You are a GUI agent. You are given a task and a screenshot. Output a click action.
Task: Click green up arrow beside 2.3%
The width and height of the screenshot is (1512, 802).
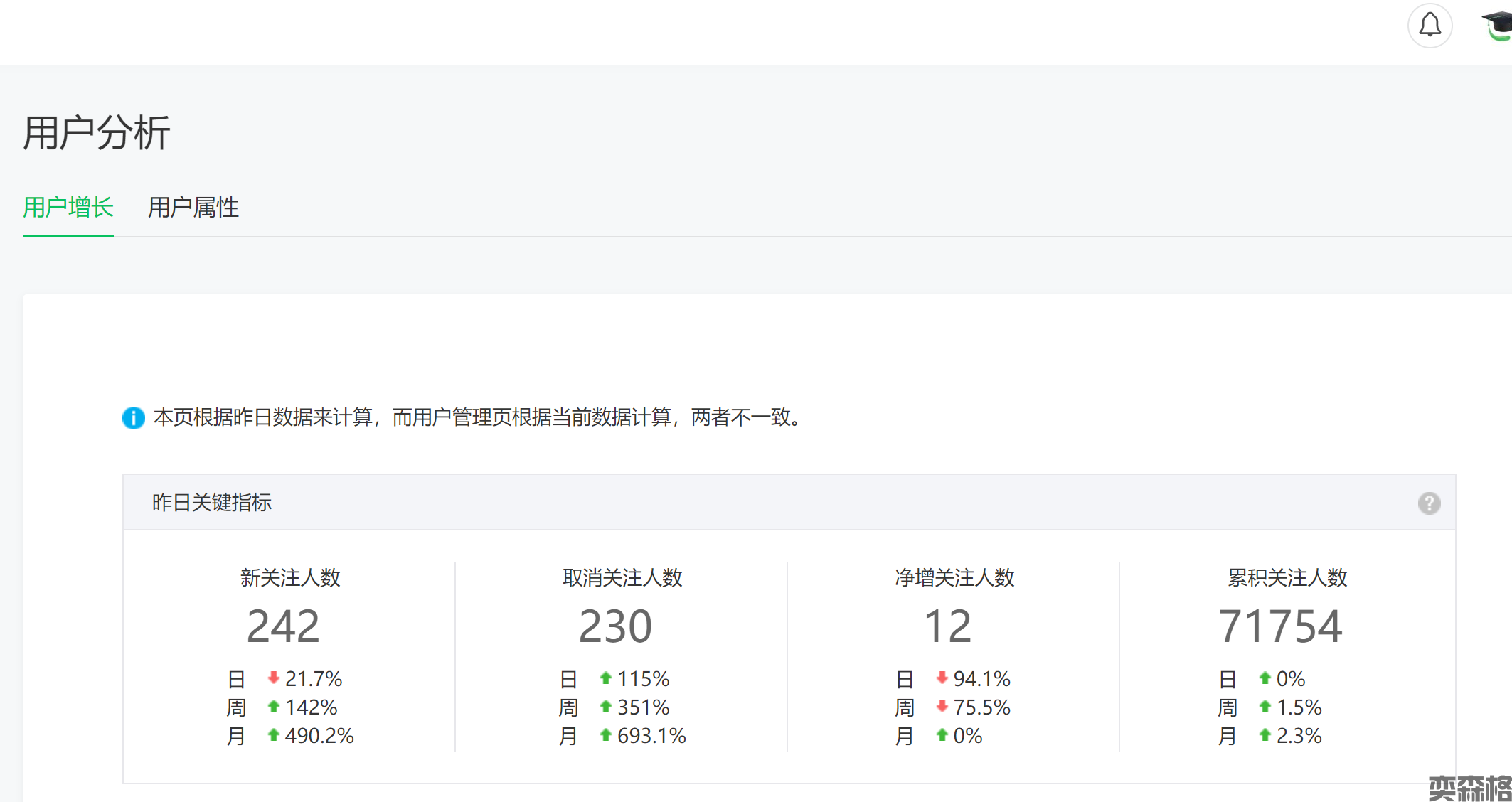pos(1265,735)
